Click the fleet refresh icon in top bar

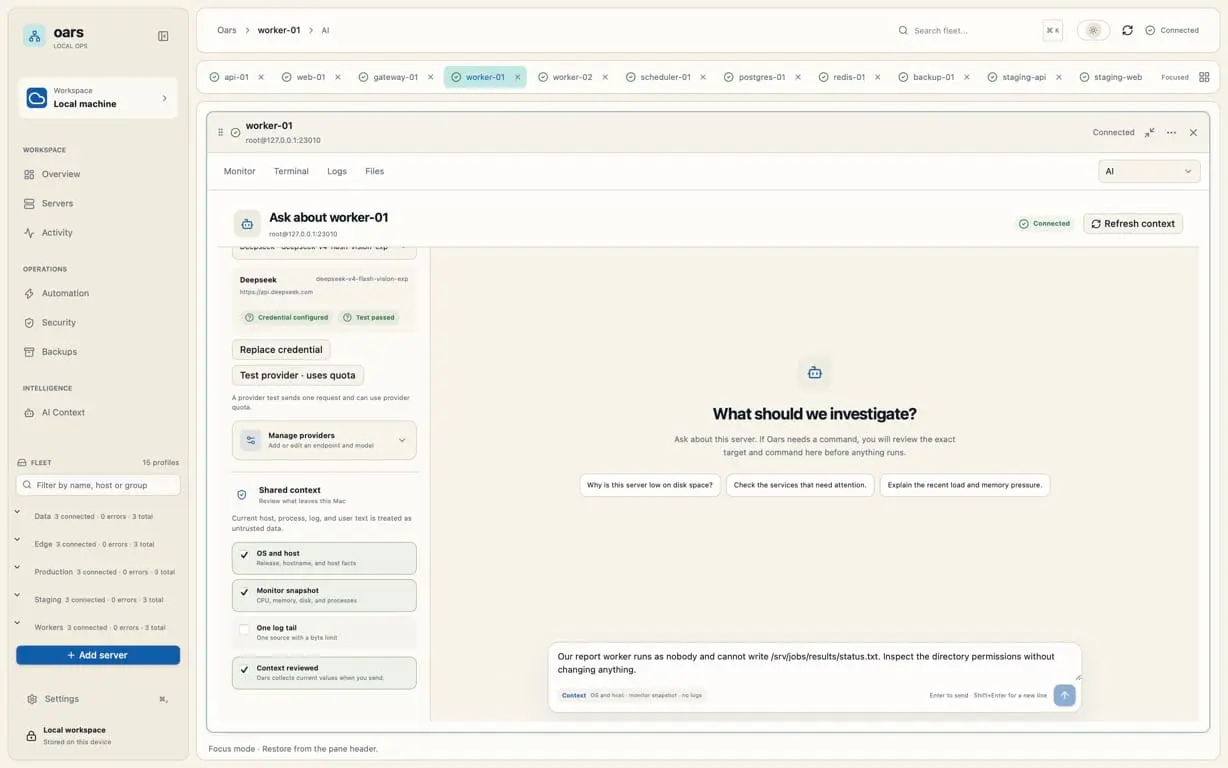pos(1127,30)
